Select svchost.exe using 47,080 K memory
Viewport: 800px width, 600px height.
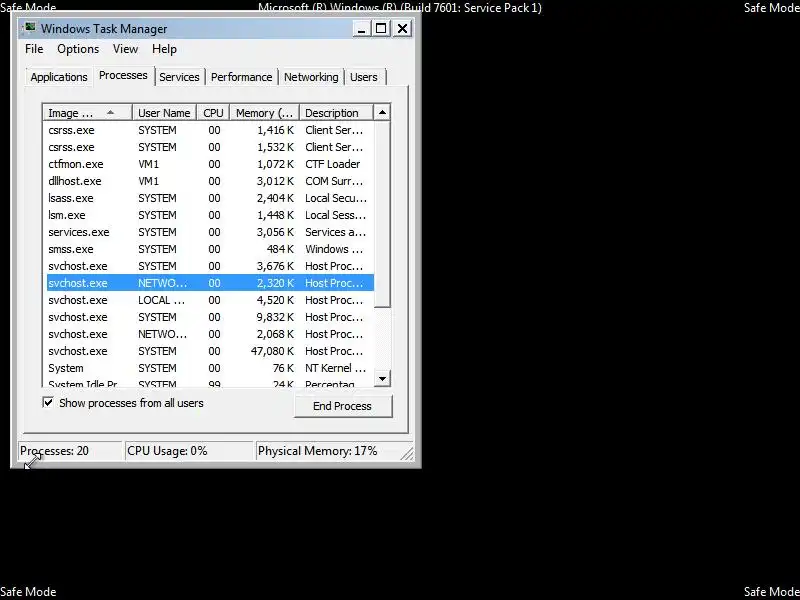(210, 351)
